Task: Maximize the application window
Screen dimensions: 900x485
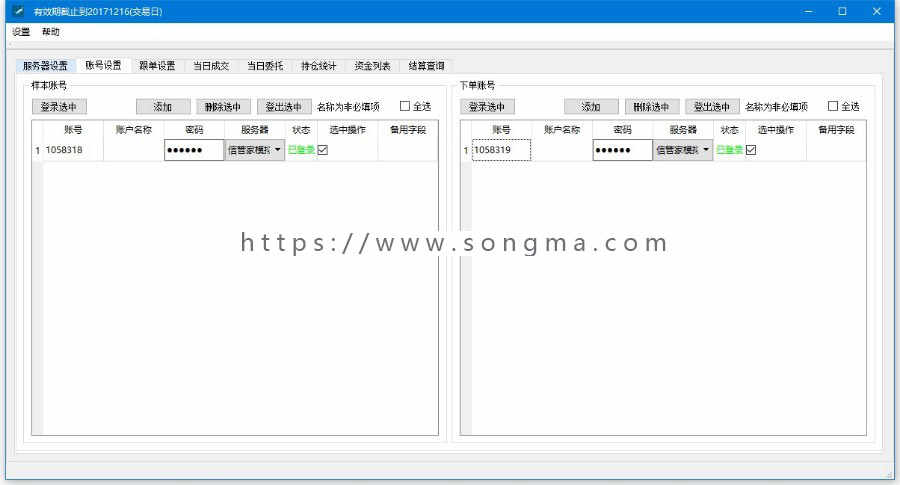Action: [x=842, y=11]
